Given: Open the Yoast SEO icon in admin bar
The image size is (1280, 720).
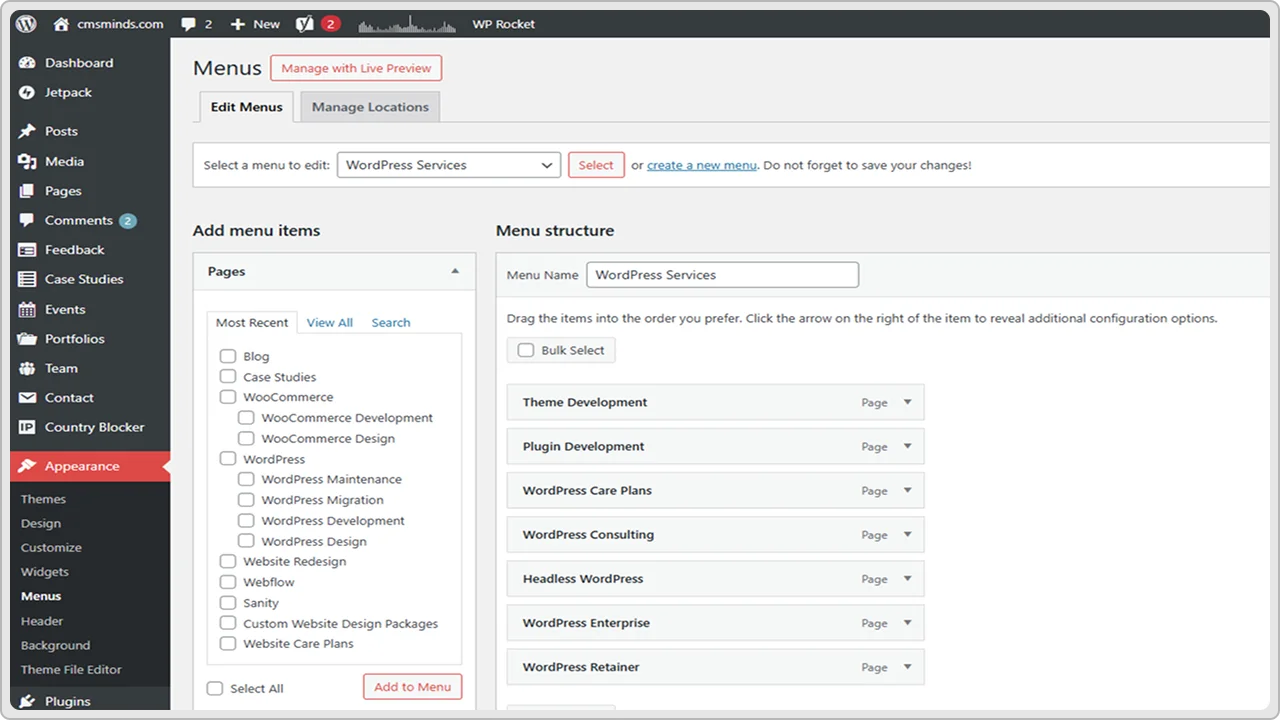Looking at the screenshot, I should click(x=304, y=24).
